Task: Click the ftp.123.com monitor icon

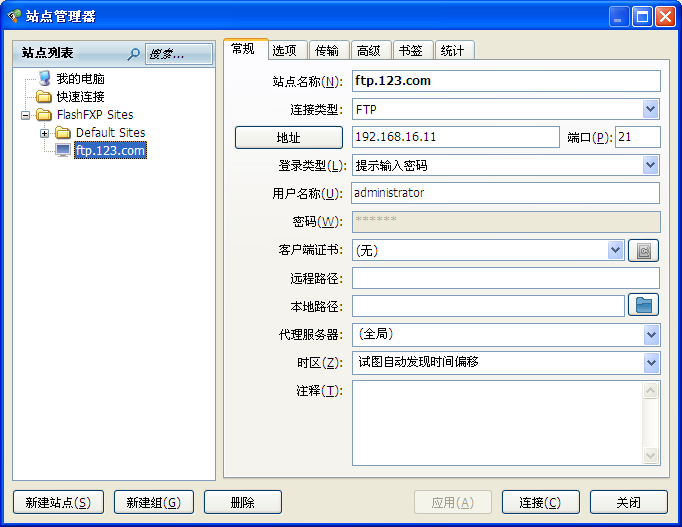Action: pyautogui.click(x=63, y=150)
